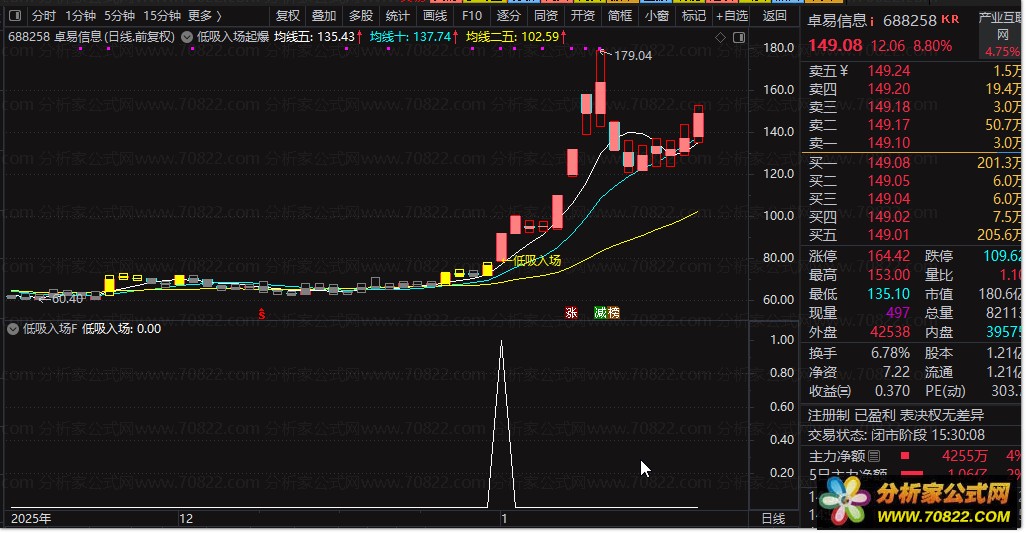Screen dimensions: 1027x533
Task: Click the 买五 price 149.01
Action: point(889,234)
